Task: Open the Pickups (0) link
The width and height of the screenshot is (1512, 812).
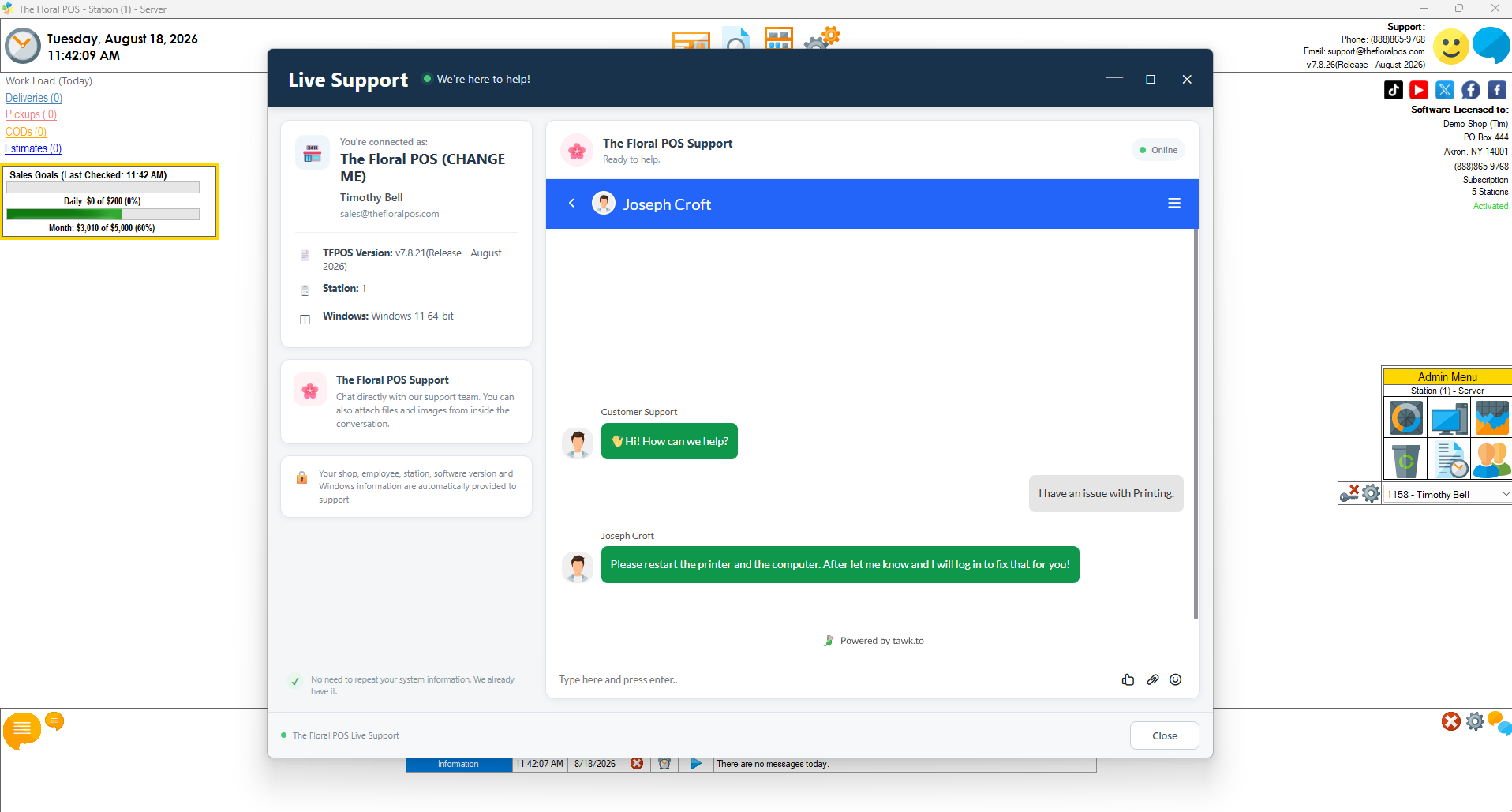Action: (31, 114)
